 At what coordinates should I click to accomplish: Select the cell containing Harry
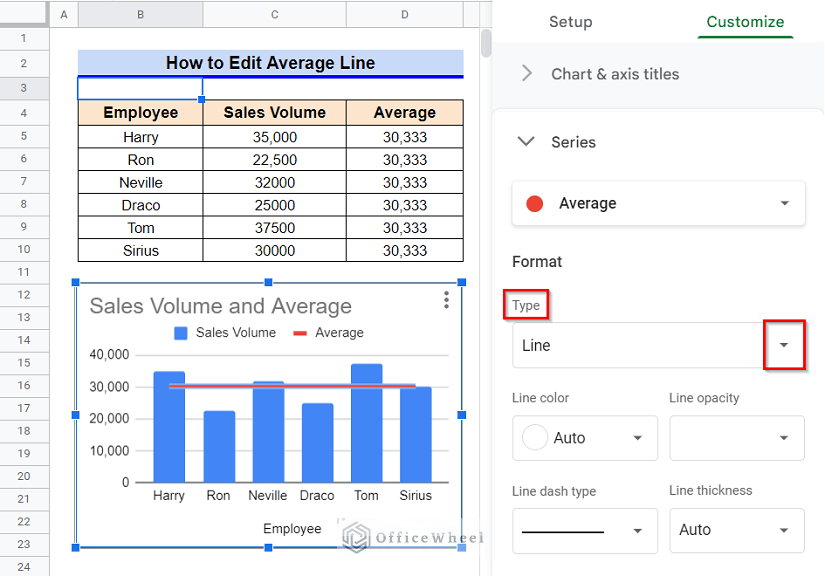pos(139,135)
